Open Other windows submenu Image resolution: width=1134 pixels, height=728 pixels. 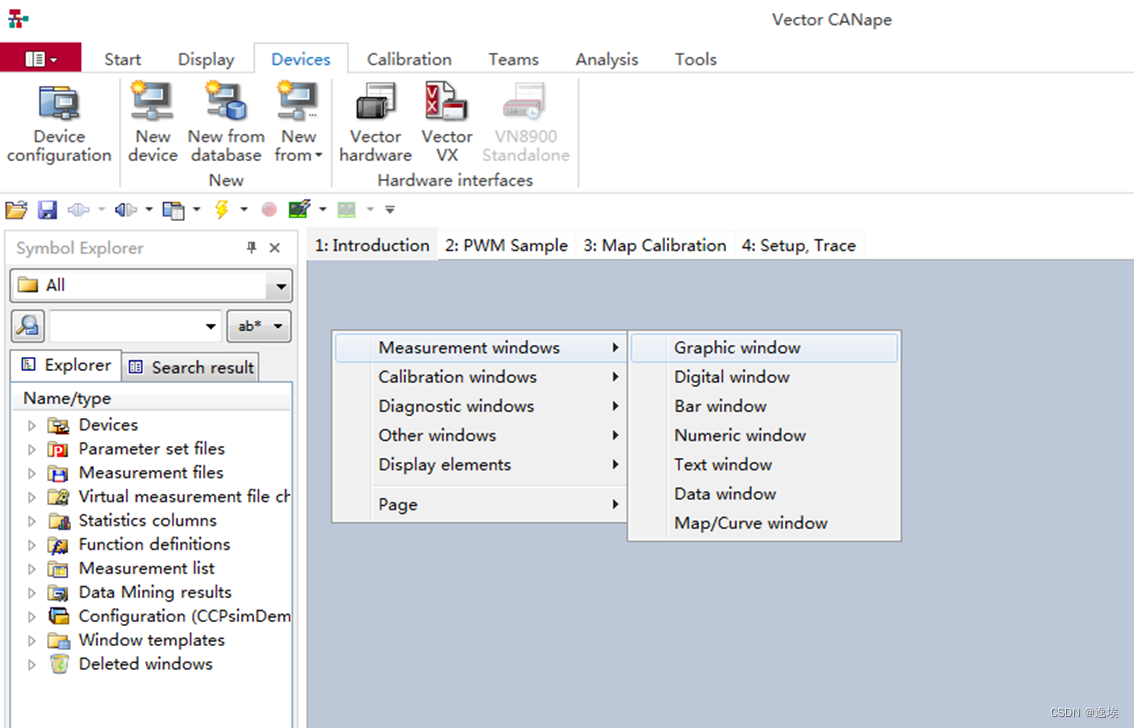coord(479,435)
